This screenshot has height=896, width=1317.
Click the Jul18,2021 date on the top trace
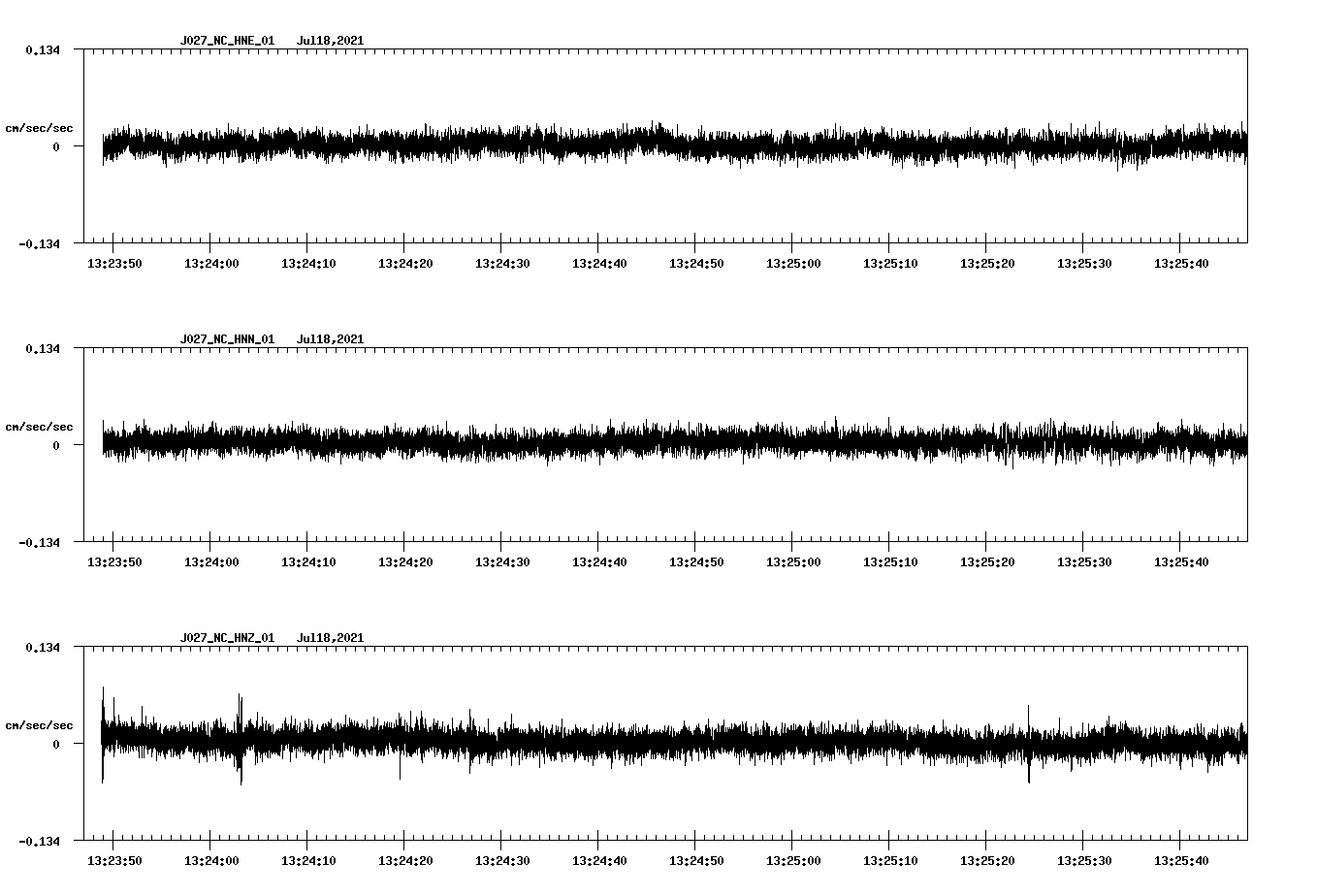[x=331, y=41]
